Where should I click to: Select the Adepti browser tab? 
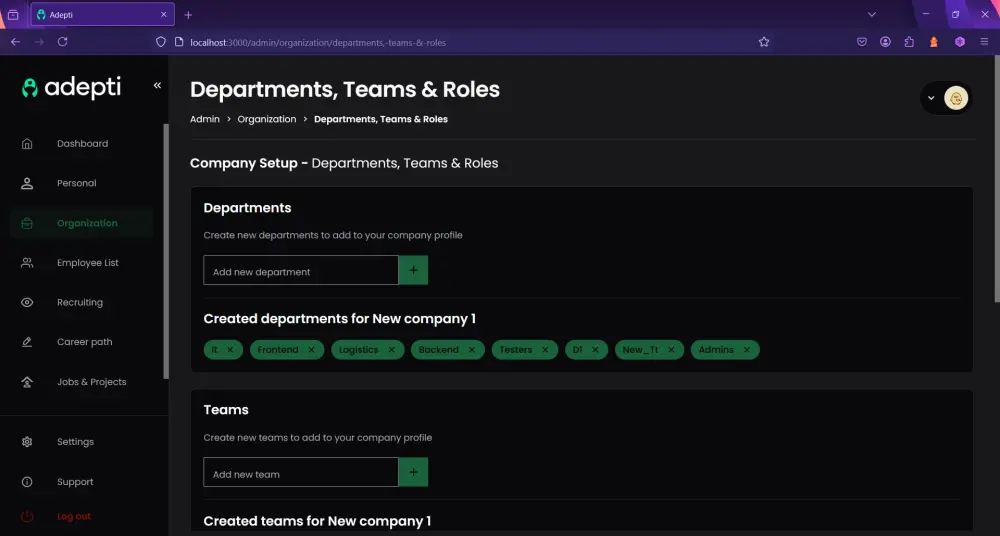click(103, 15)
